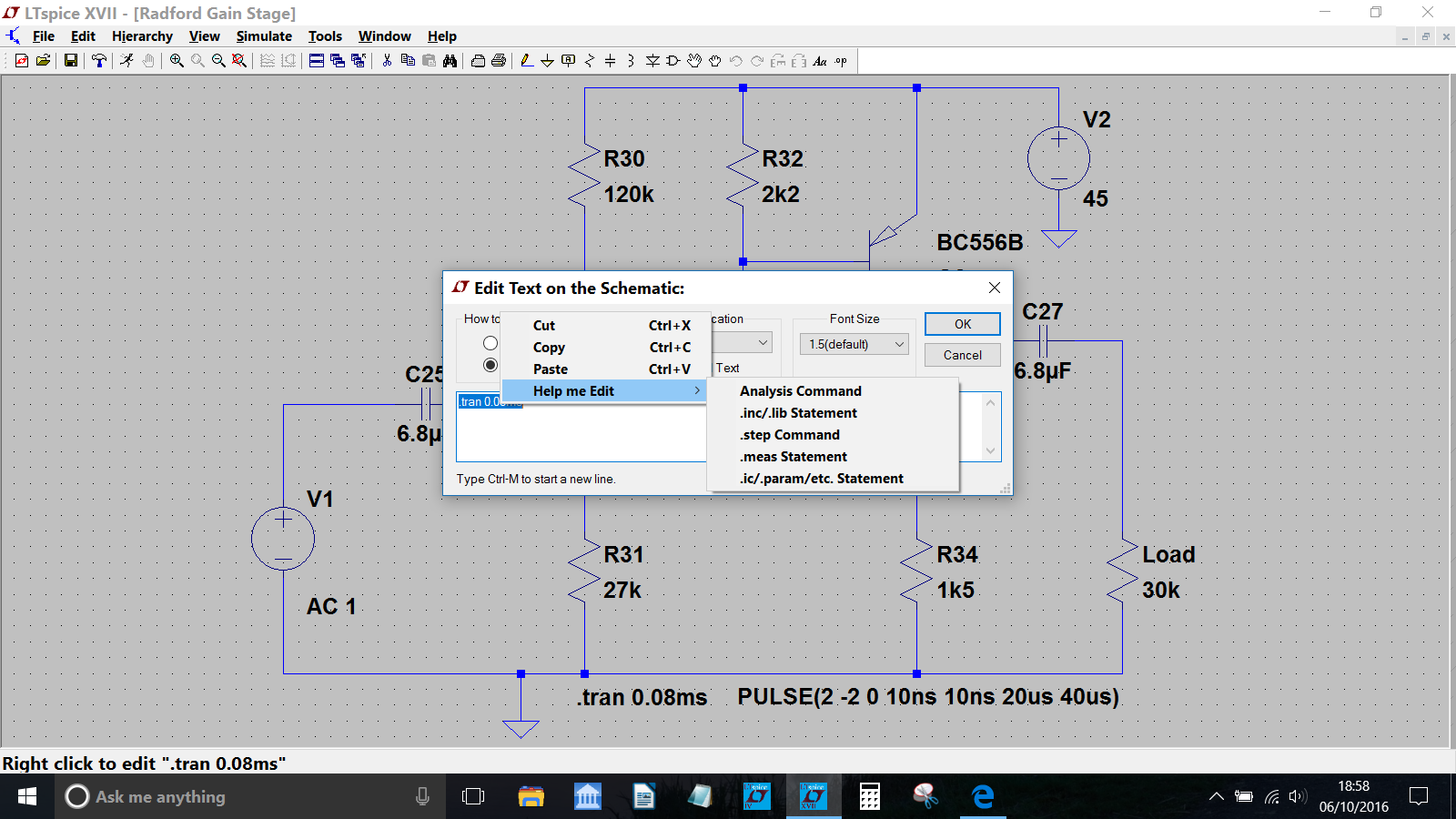The image size is (1456, 819).
Task: Select the upper How-to radio button
Action: pyautogui.click(x=490, y=343)
